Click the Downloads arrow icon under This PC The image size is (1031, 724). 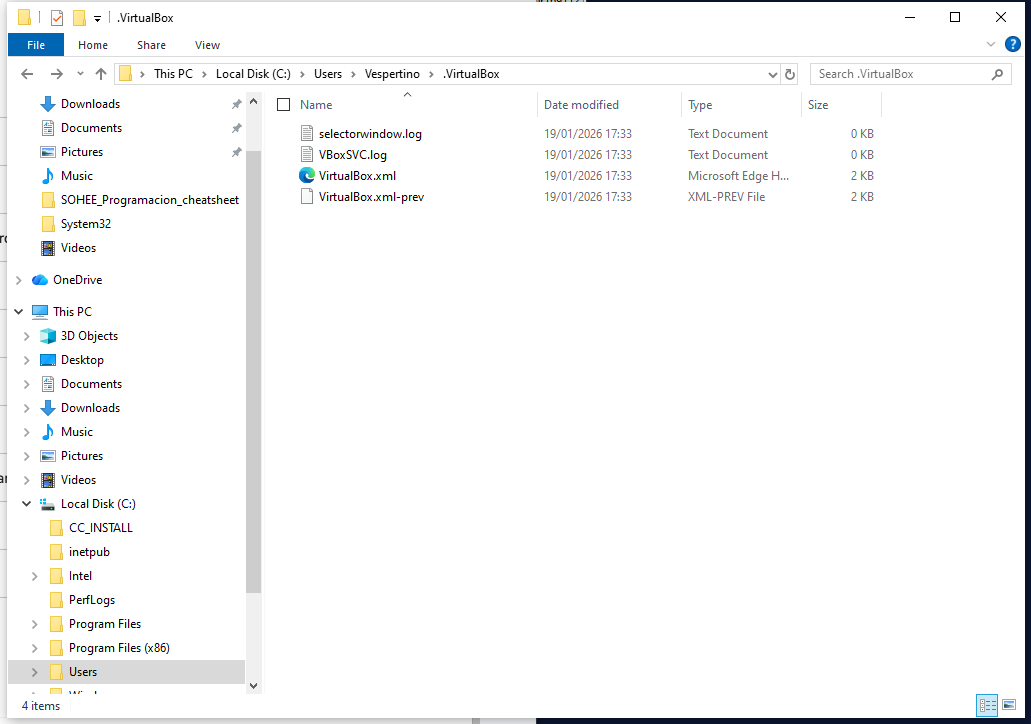tap(48, 408)
